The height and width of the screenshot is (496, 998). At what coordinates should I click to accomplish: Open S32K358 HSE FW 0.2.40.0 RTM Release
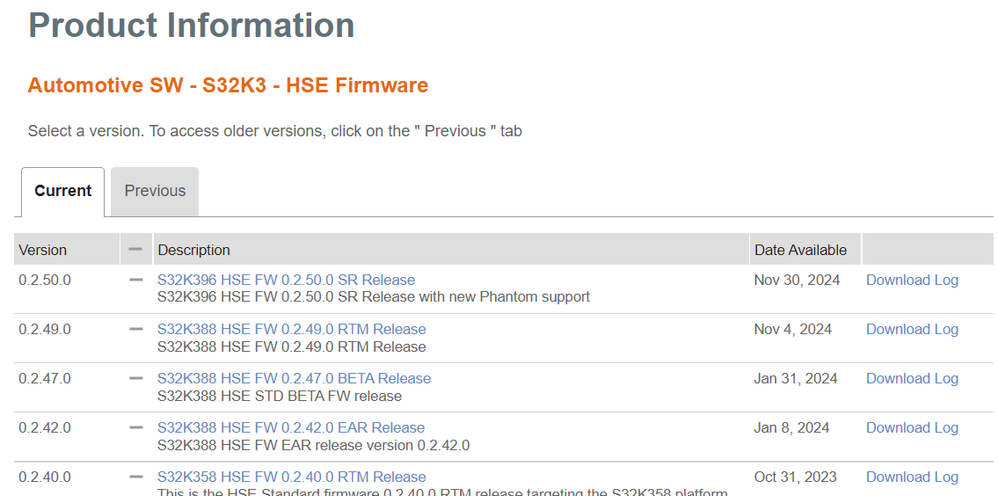291,476
